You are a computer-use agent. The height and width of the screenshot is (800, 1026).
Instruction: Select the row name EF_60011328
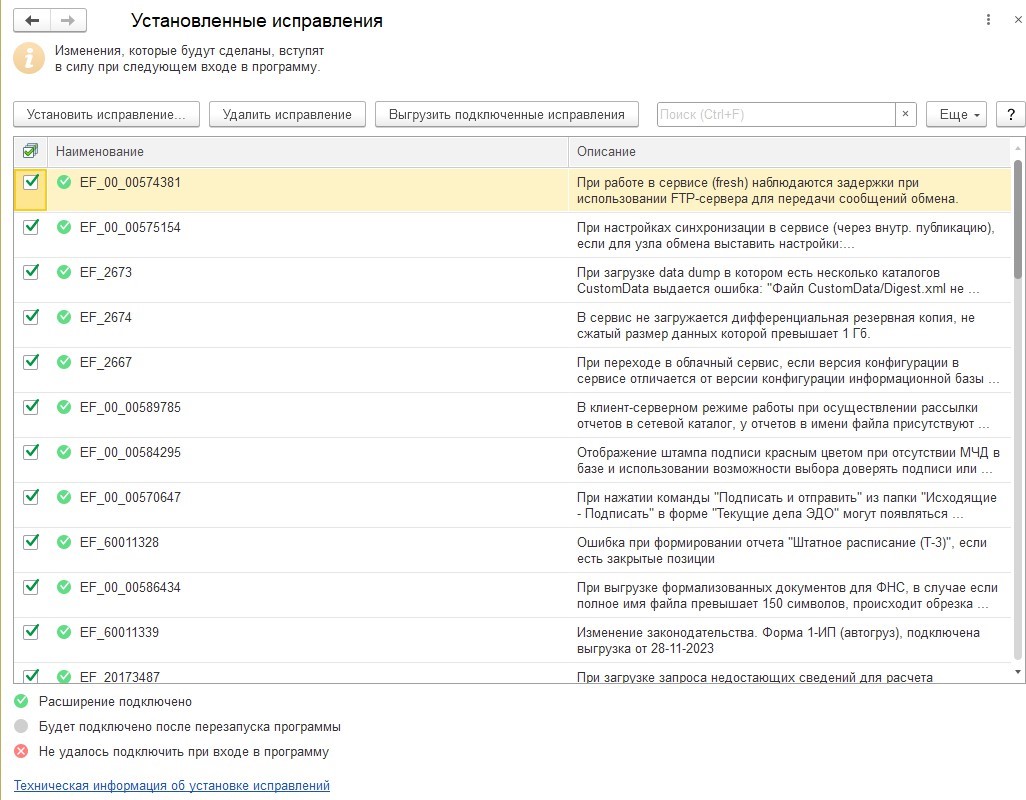tap(119, 543)
